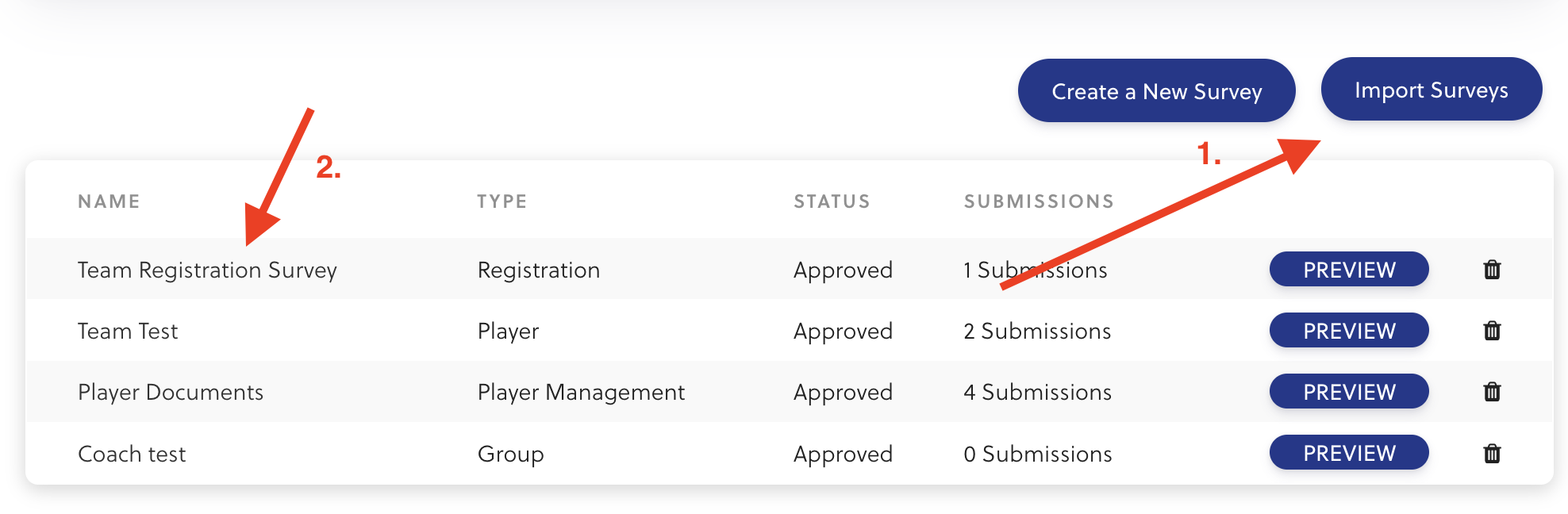This screenshot has width=1568, height=514.
Task: Remove the Coach test survey via trash icon
Action: 1492,454
